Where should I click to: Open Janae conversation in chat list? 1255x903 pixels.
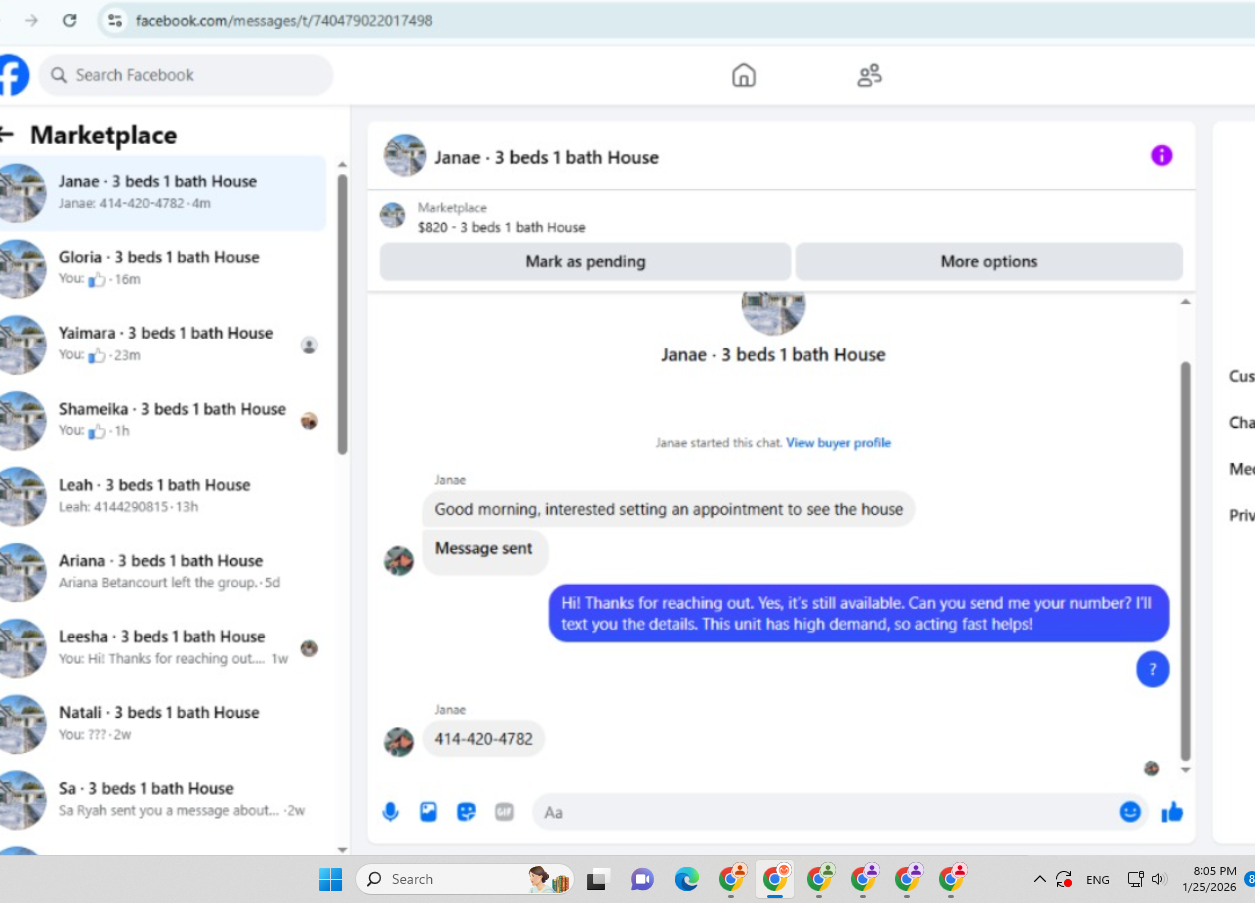pyautogui.click(x=163, y=192)
